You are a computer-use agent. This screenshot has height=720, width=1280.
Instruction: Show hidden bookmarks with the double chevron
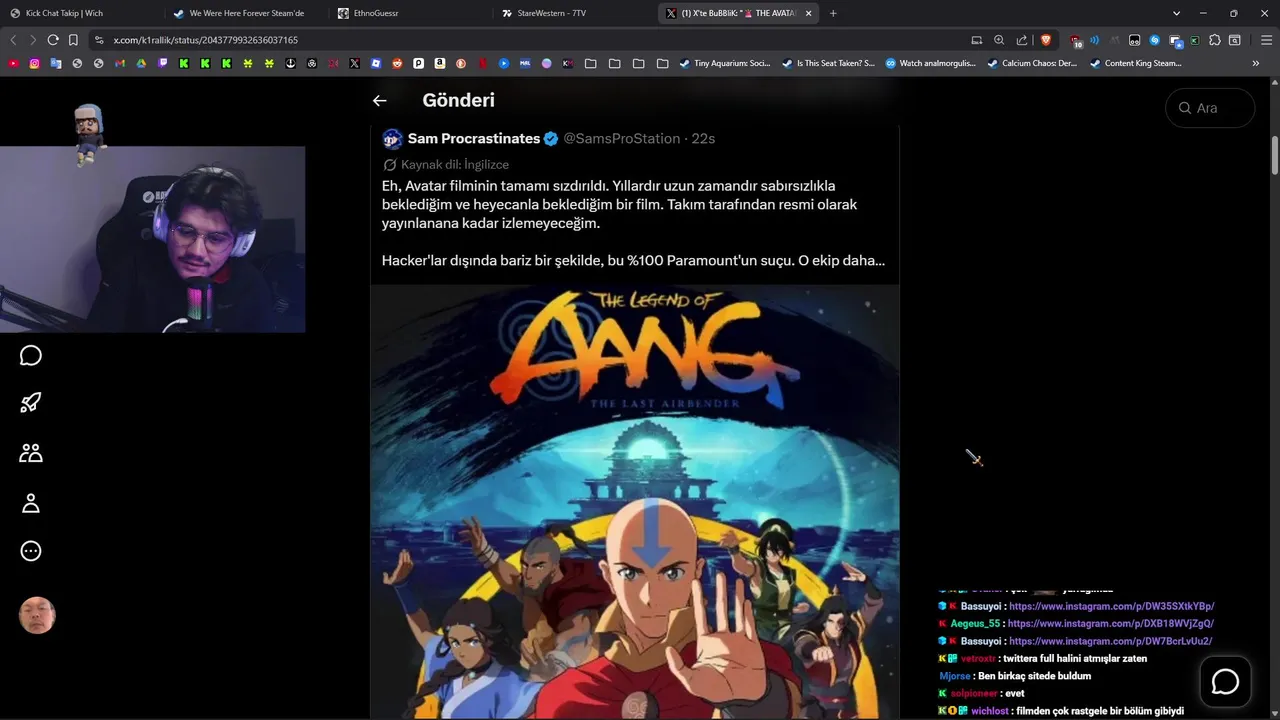1256,63
